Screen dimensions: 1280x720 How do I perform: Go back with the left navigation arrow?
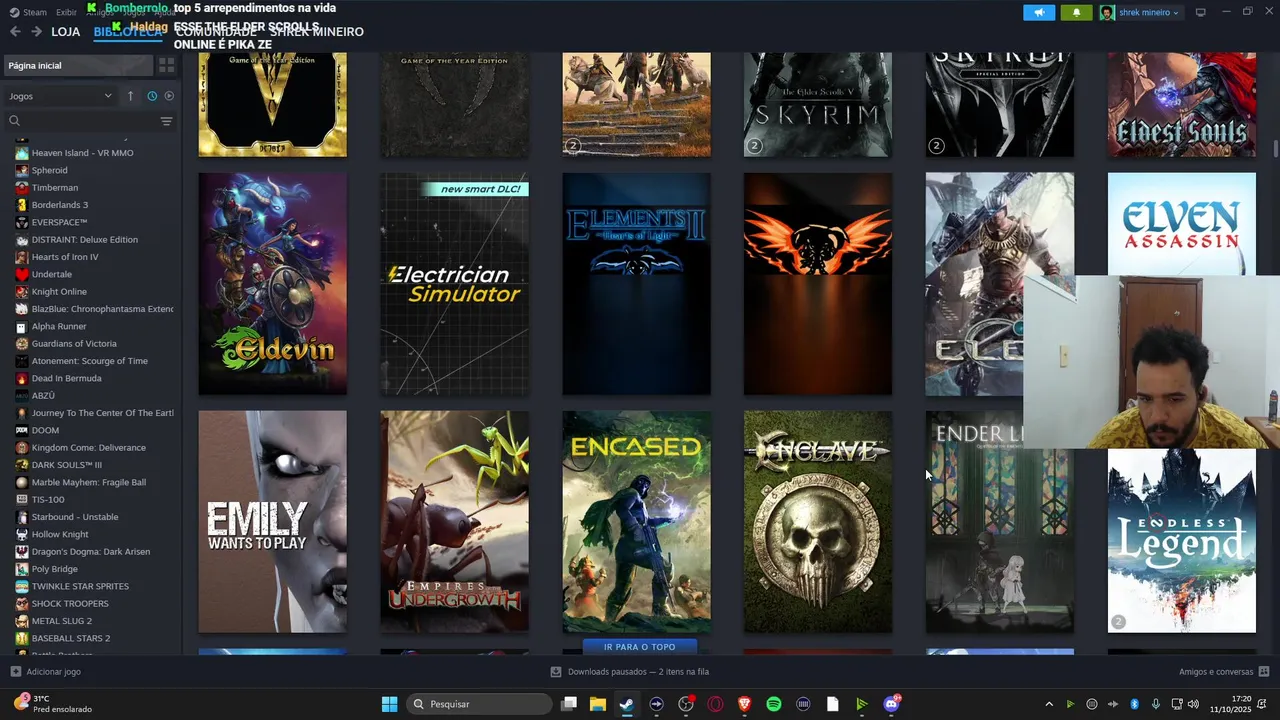(15, 32)
